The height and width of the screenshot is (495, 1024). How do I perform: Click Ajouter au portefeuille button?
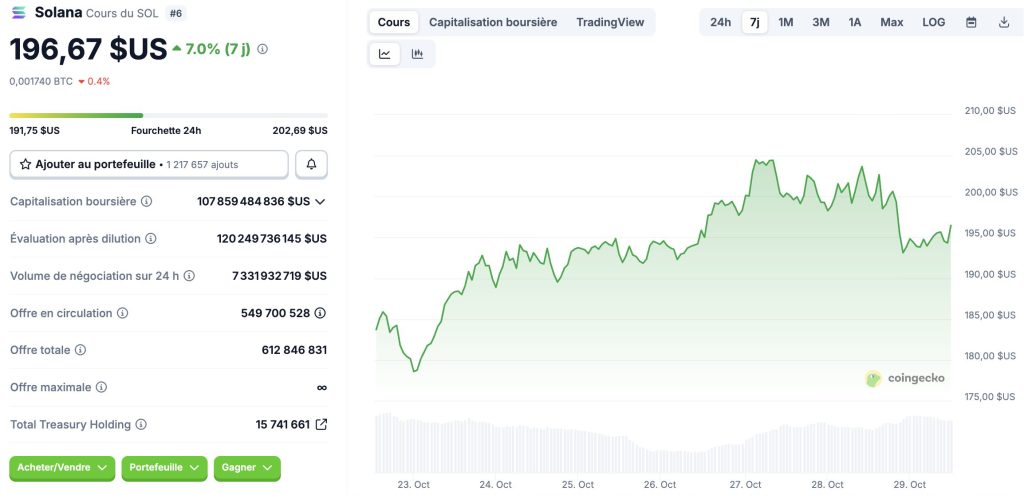click(149, 164)
